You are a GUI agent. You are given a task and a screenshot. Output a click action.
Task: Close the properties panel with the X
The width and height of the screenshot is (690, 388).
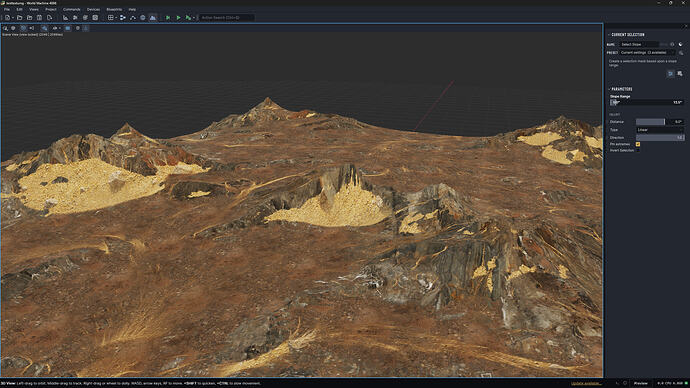click(686, 26)
